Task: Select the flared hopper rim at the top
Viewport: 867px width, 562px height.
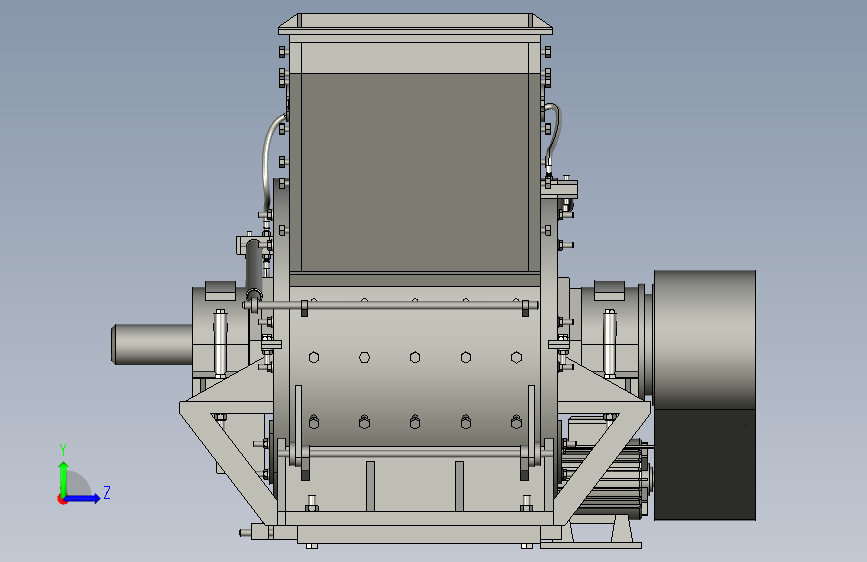Action: [415, 24]
